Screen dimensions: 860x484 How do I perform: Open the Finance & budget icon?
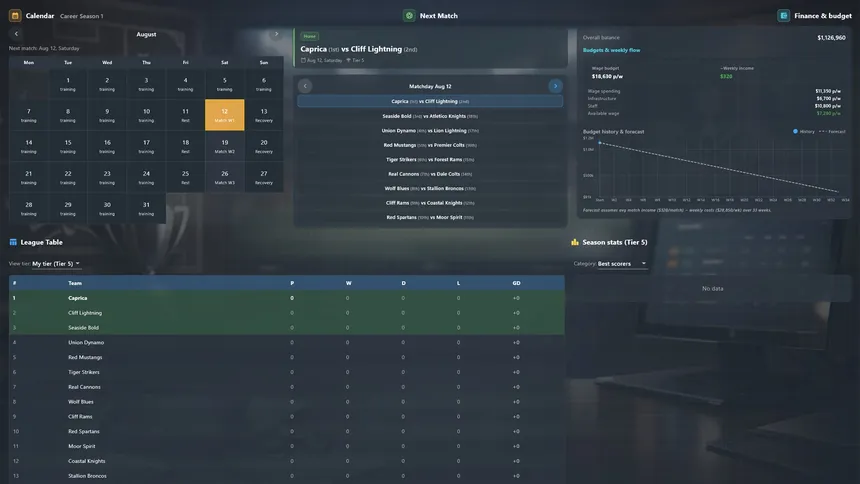click(784, 16)
